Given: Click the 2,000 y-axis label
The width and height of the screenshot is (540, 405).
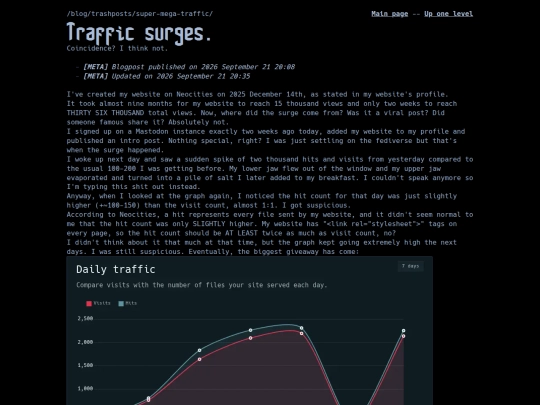Looking at the screenshot, I should 85,342.
